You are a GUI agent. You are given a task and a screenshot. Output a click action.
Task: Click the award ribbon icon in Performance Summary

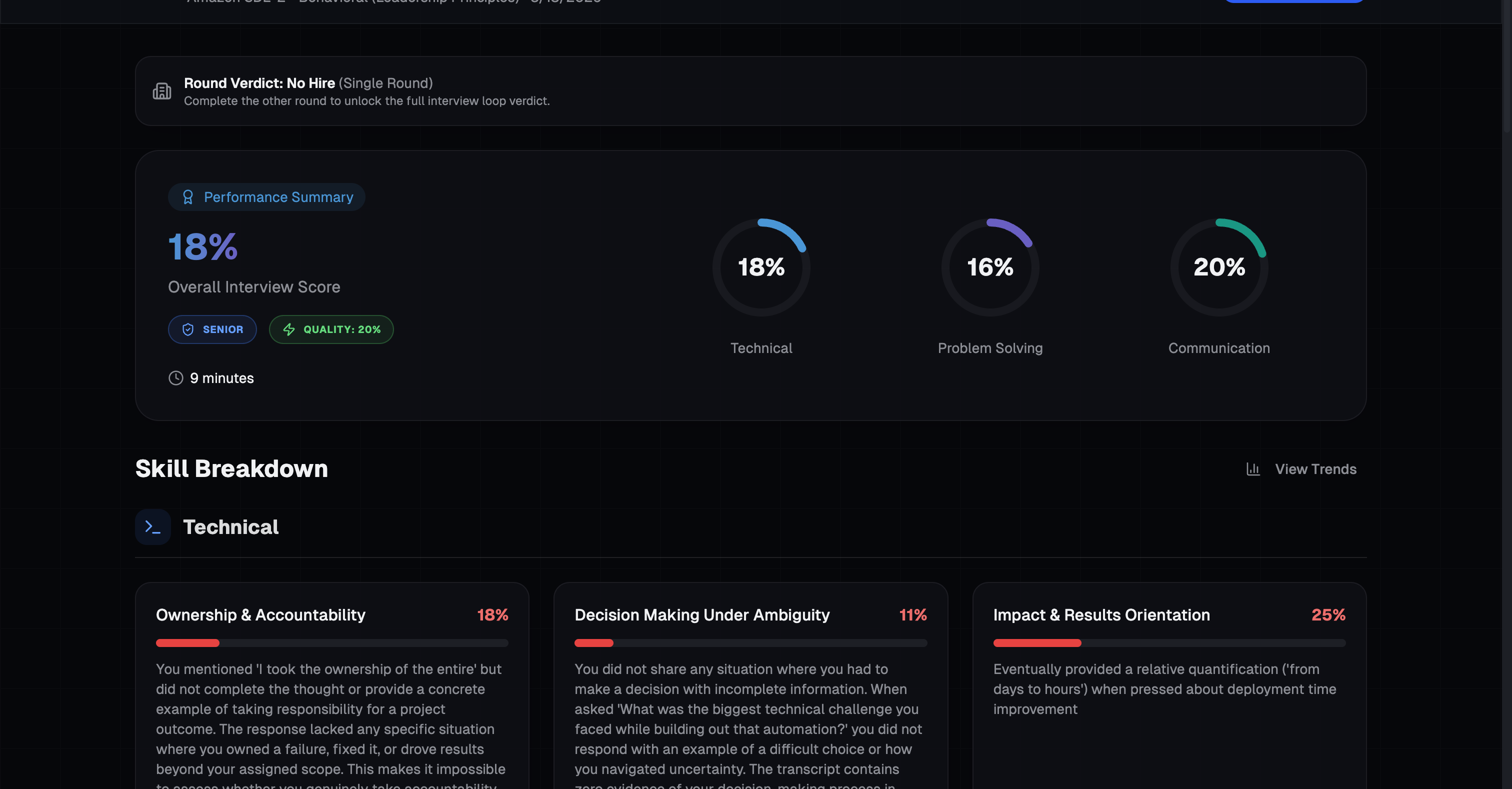188,197
